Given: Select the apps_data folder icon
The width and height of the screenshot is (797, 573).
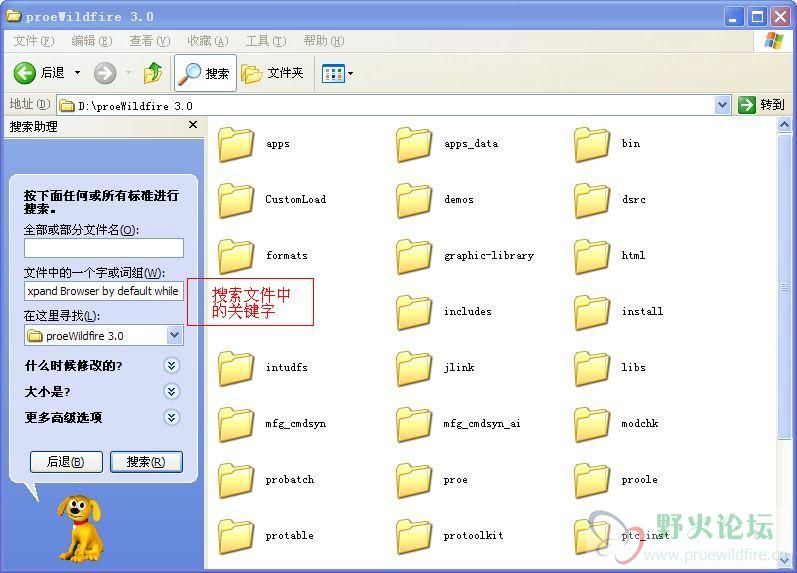Looking at the screenshot, I should pyautogui.click(x=414, y=144).
